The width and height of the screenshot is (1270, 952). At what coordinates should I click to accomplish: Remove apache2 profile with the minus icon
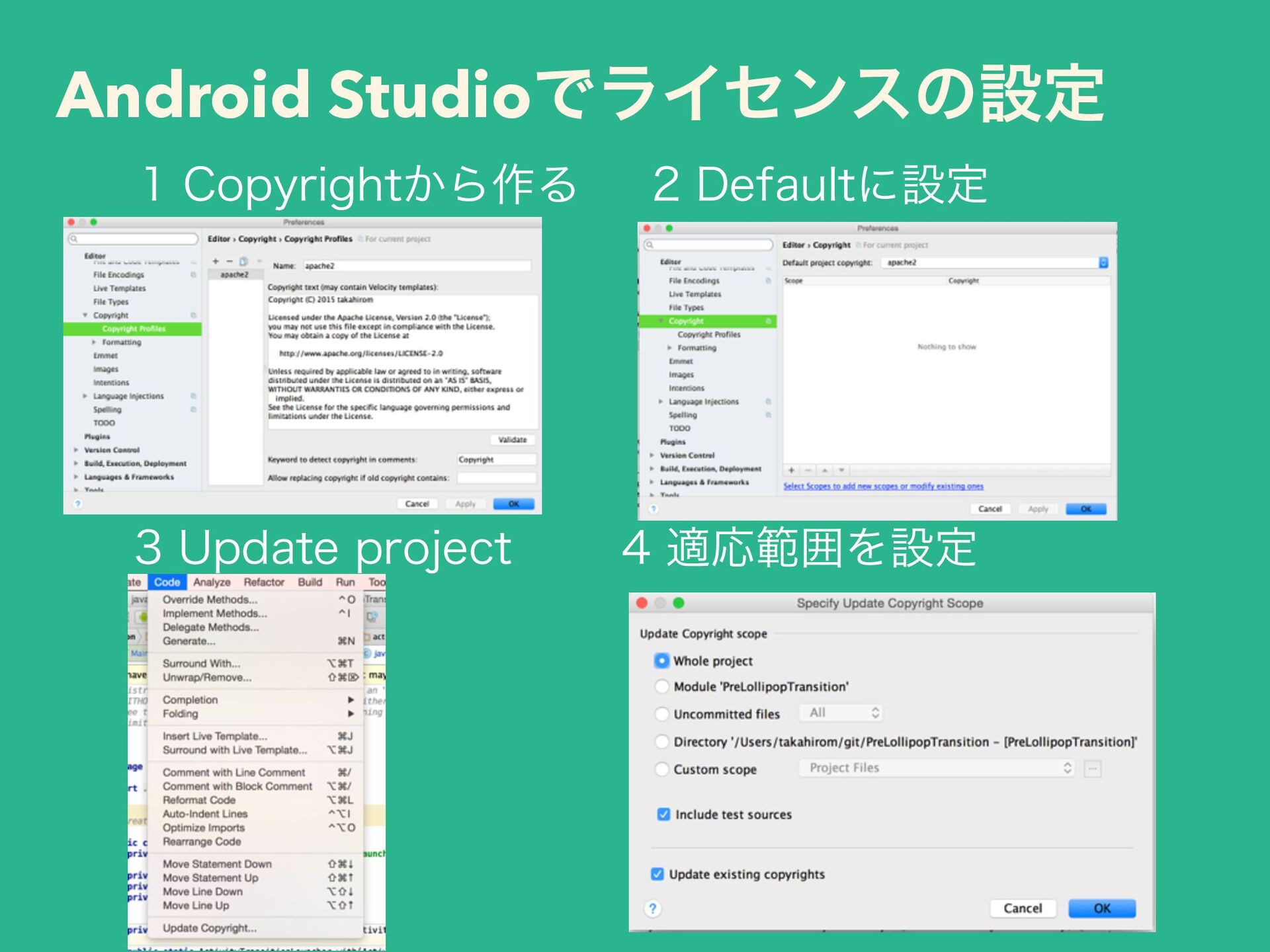(230, 261)
